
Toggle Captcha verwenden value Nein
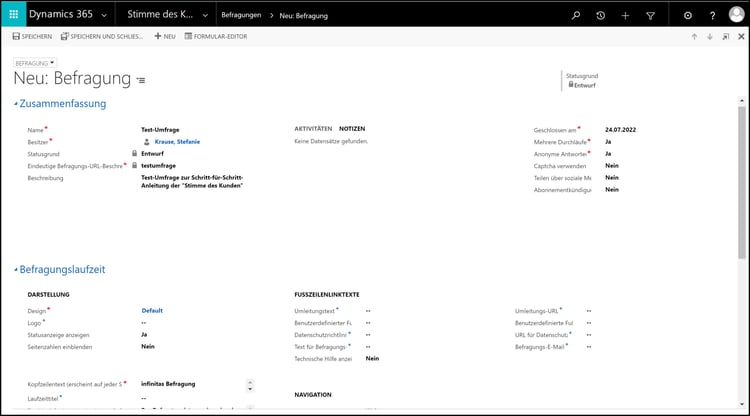click(x=612, y=165)
